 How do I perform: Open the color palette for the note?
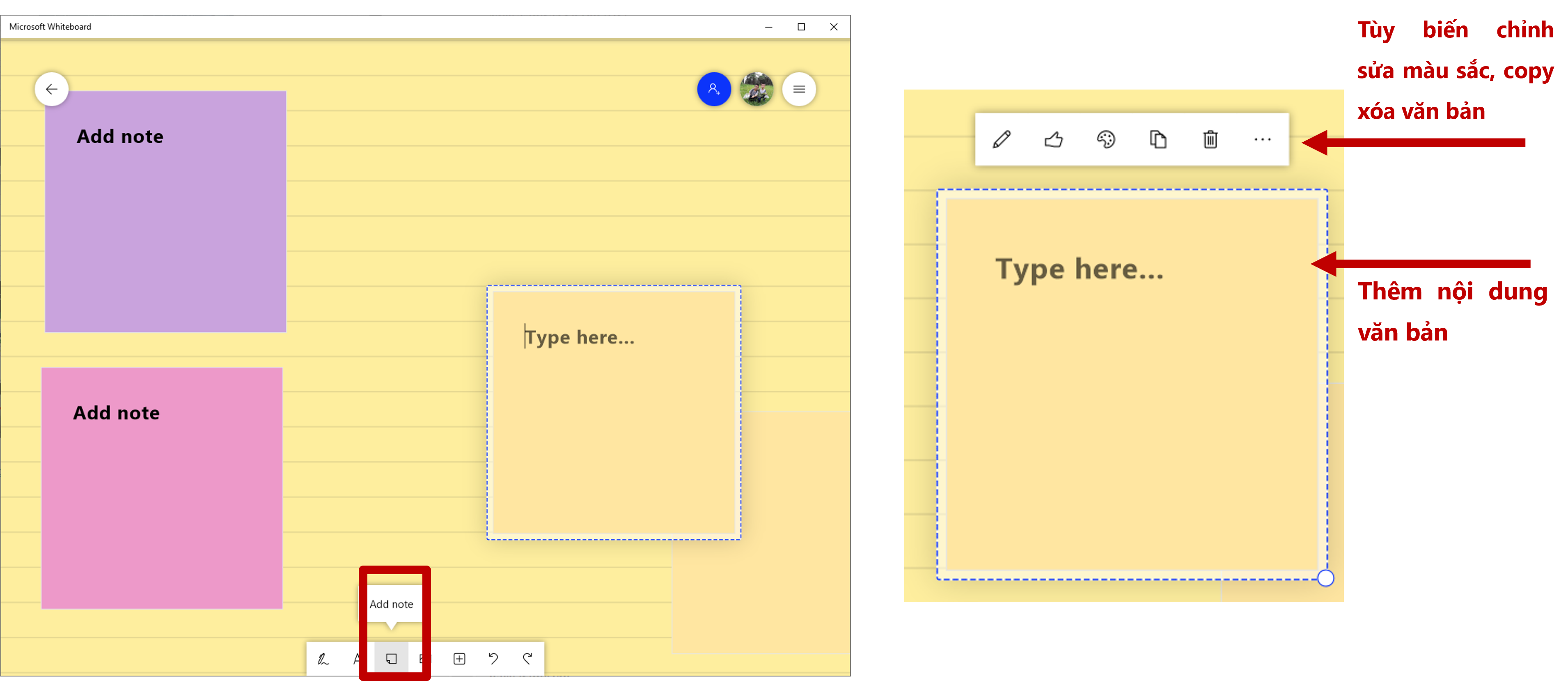click(x=1106, y=140)
